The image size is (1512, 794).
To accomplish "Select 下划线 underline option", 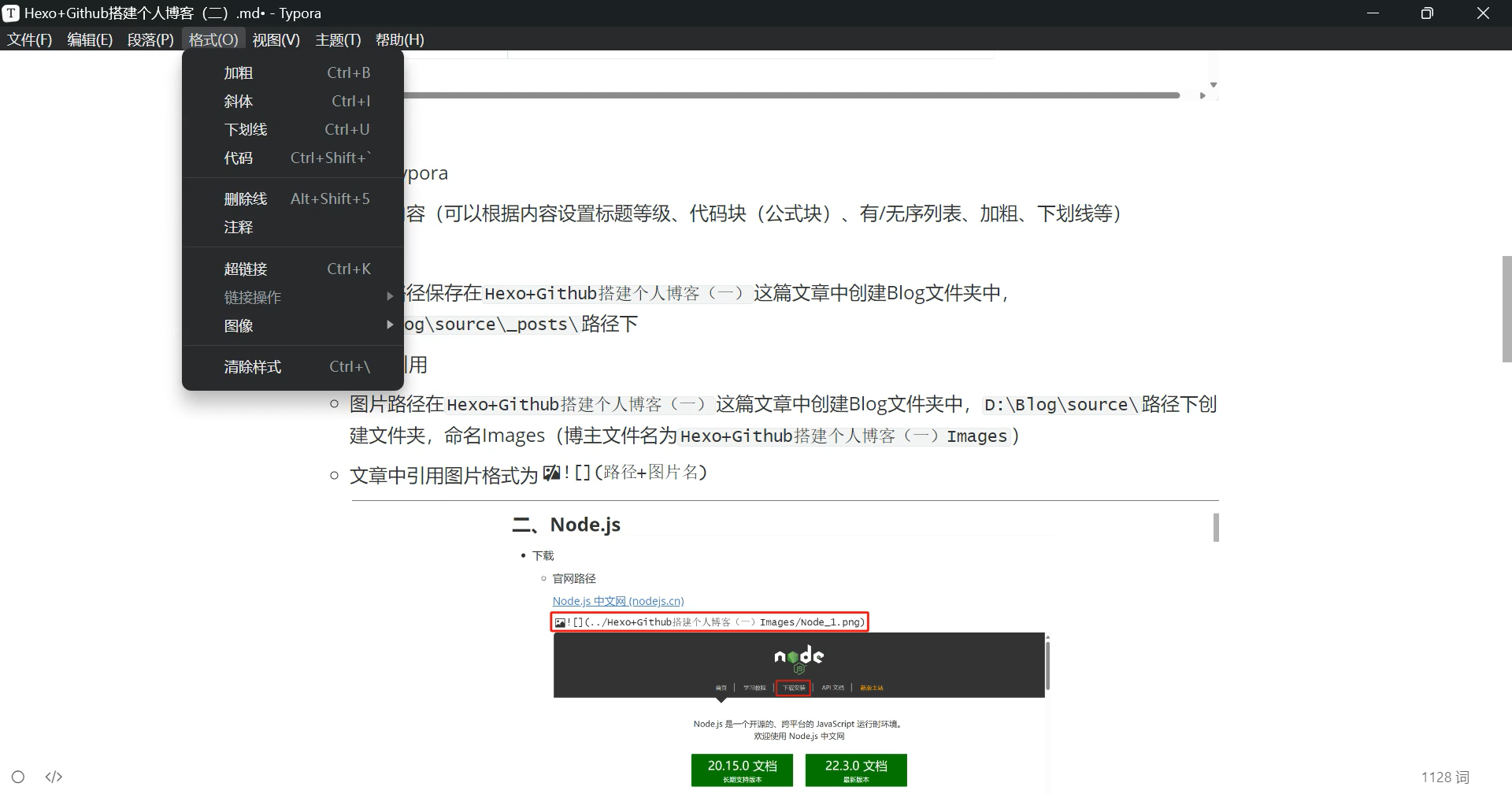I will (x=293, y=129).
